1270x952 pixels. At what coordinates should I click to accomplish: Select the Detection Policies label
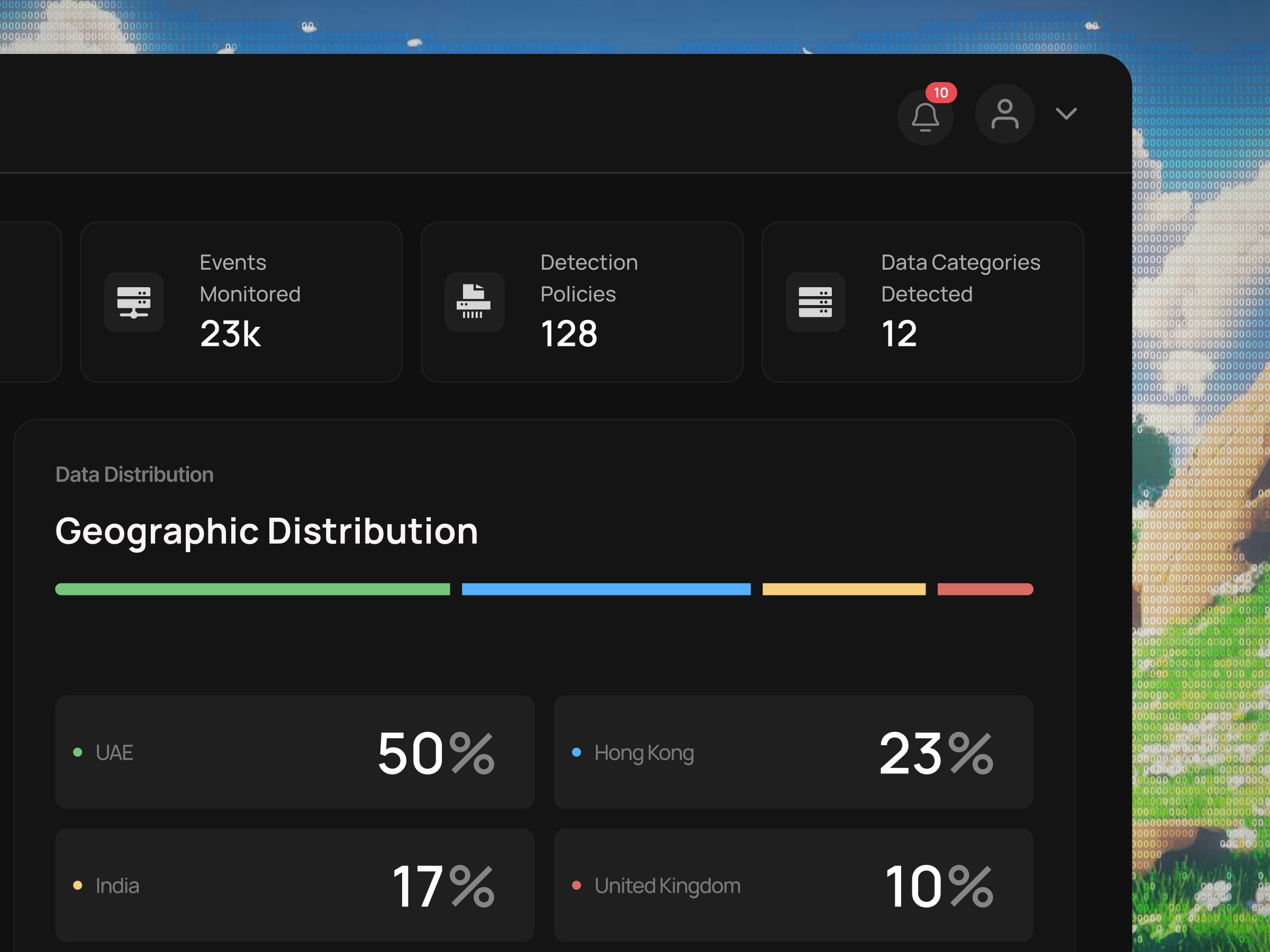(x=589, y=278)
